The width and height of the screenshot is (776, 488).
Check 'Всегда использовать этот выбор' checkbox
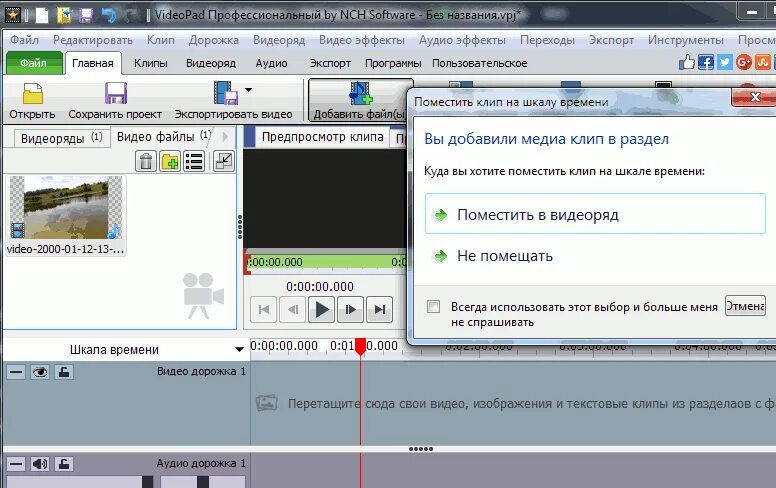click(434, 307)
